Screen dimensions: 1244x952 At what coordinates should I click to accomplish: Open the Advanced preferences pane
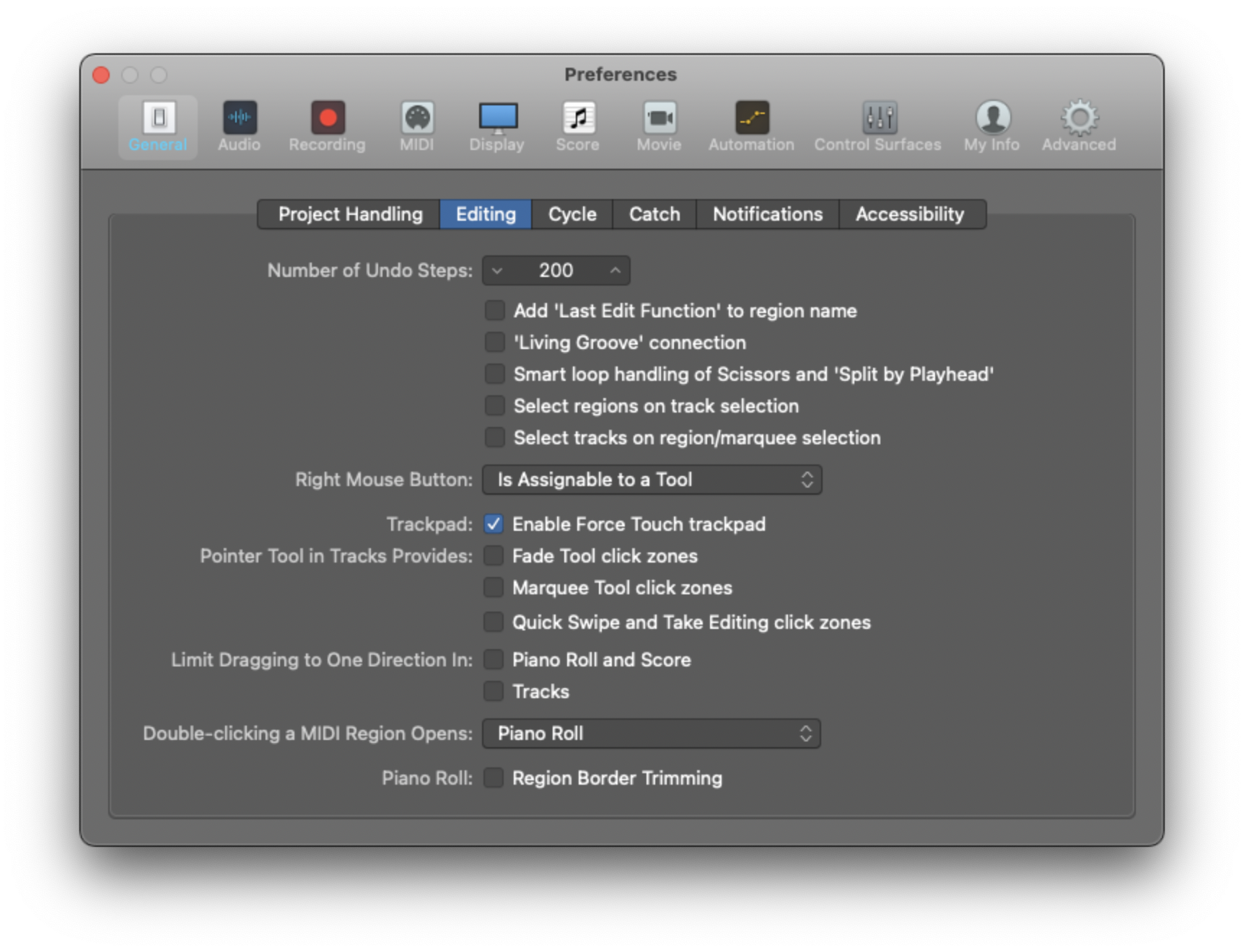click(1079, 127)
